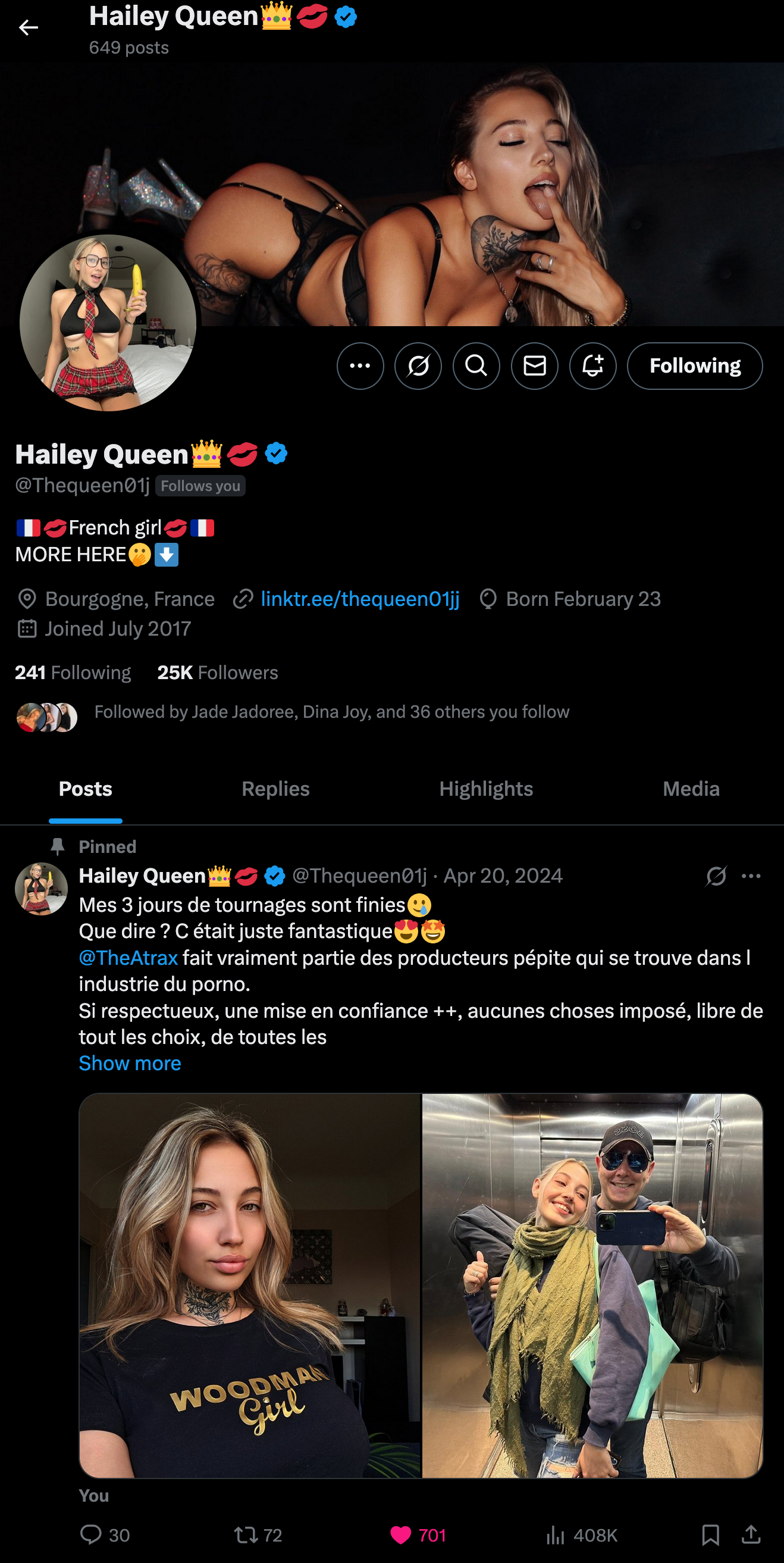Image resolution: width=784 pixels, height=1563 pixels.
Task: Open the linktr.ee/thequeen01jj link
Action: coord(360,599)
